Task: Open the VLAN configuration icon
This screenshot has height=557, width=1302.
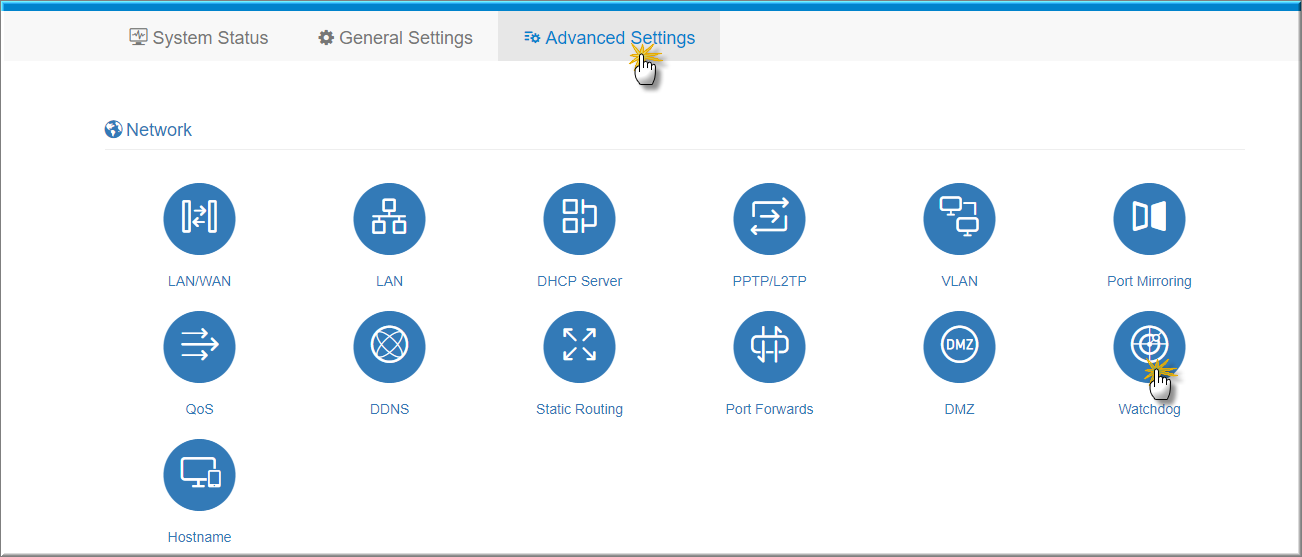Action: (x=959, y=219)
